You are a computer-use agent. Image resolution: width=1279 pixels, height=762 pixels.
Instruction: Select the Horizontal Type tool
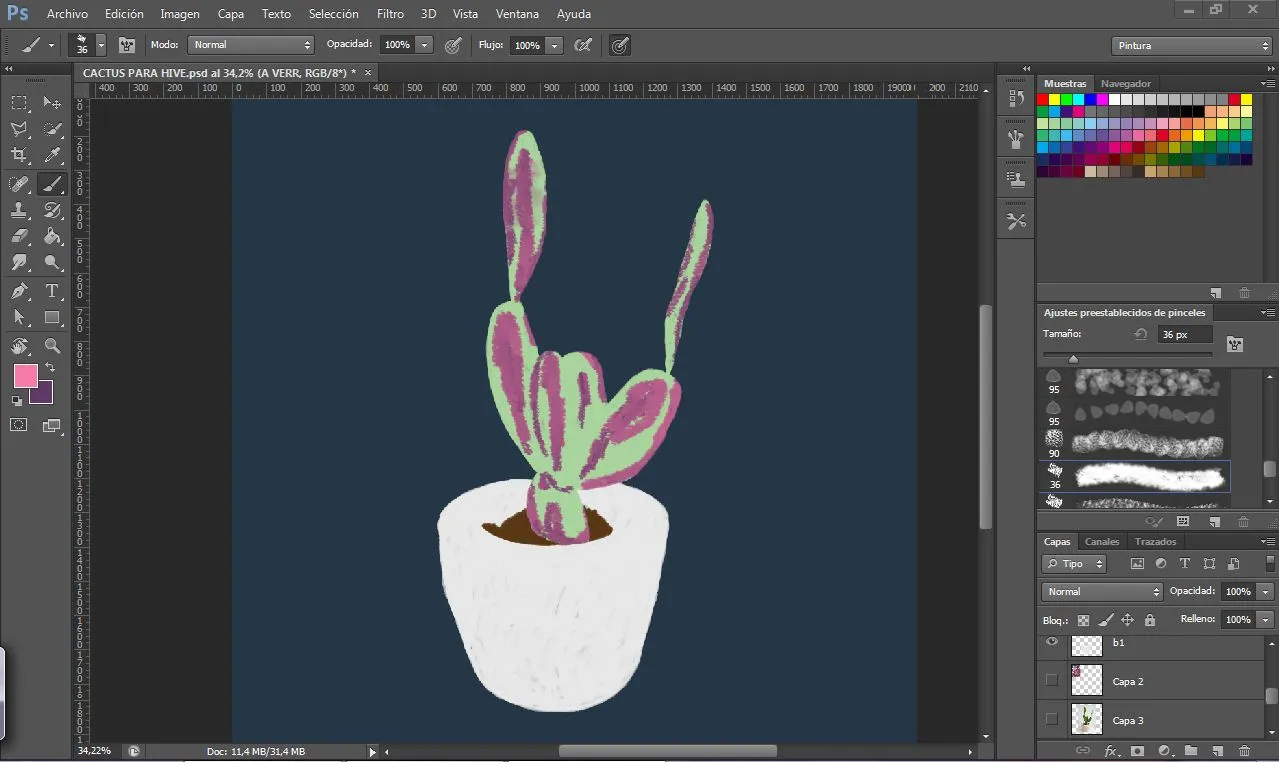(52, 292)
